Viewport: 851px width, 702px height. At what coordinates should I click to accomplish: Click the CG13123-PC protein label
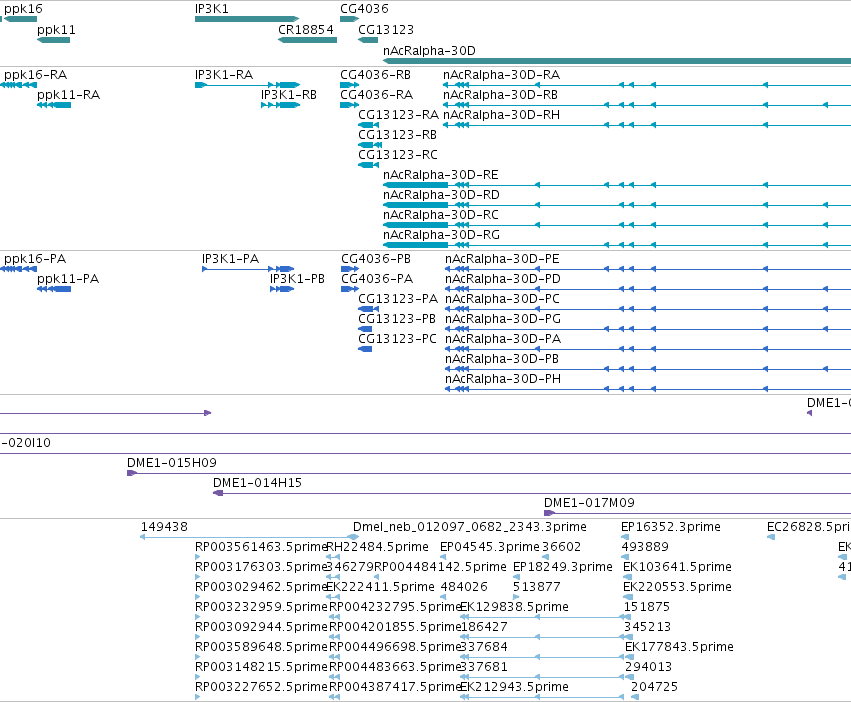397,339
